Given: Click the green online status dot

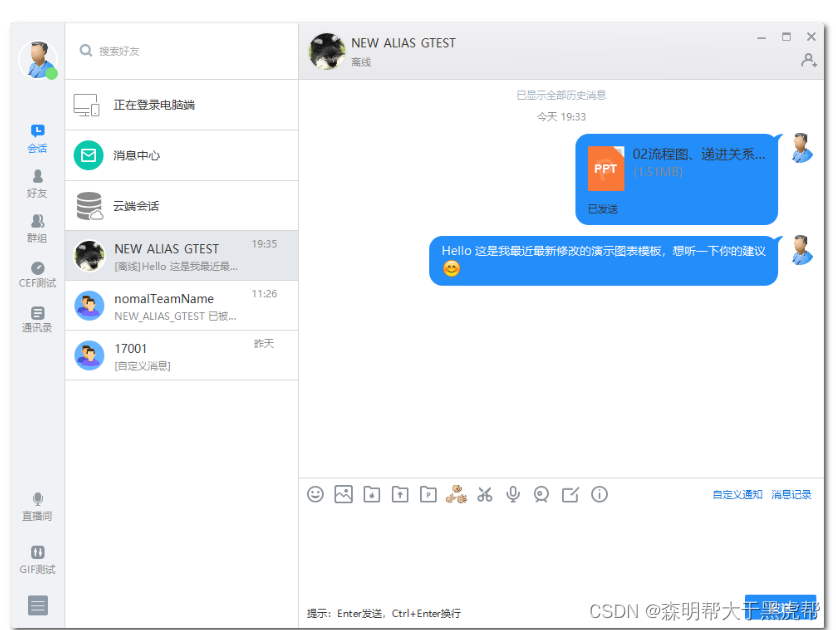Looking at the screenshot, I should point(52,74).
